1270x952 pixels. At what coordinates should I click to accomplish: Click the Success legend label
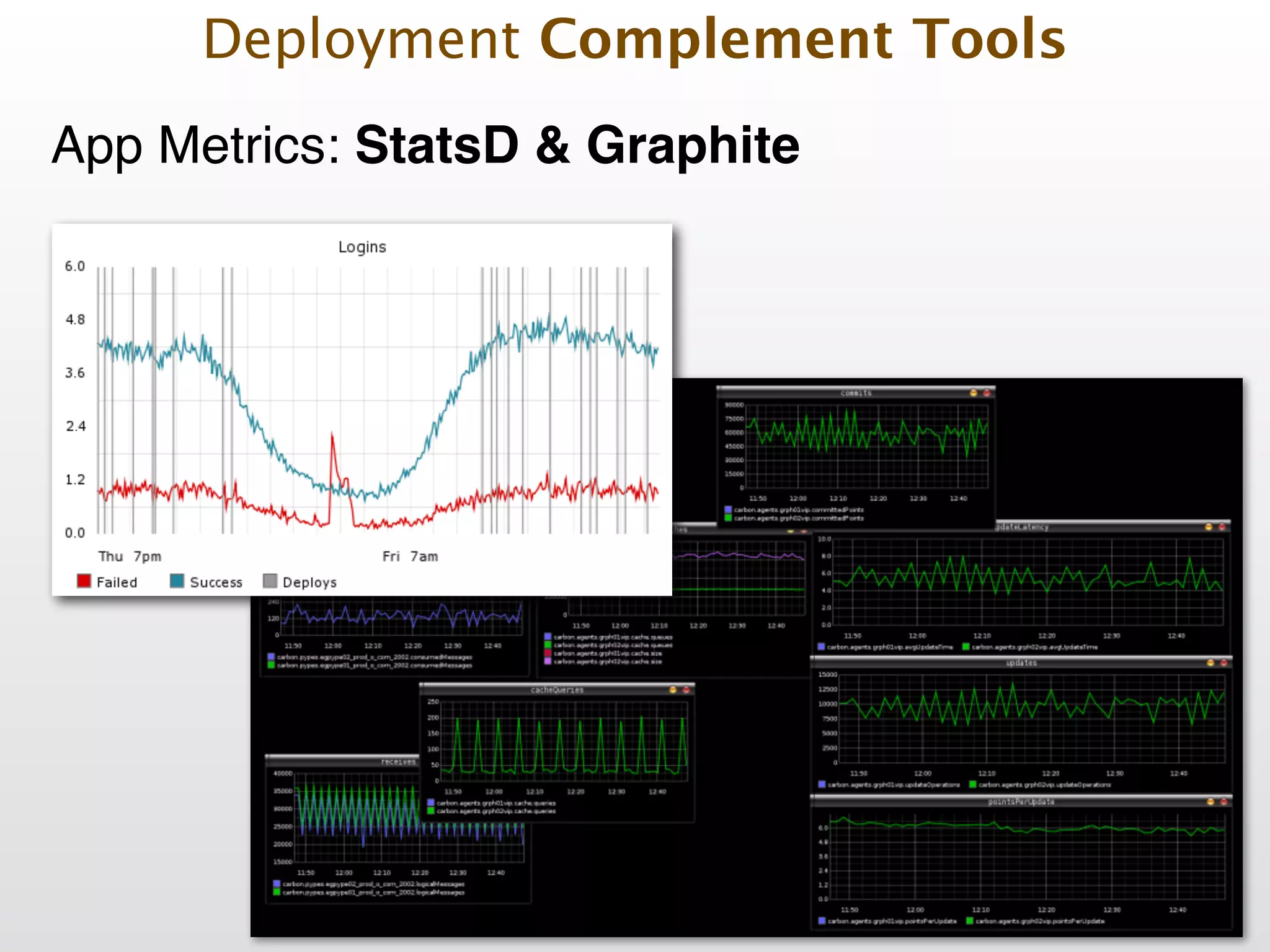point(216,582)
